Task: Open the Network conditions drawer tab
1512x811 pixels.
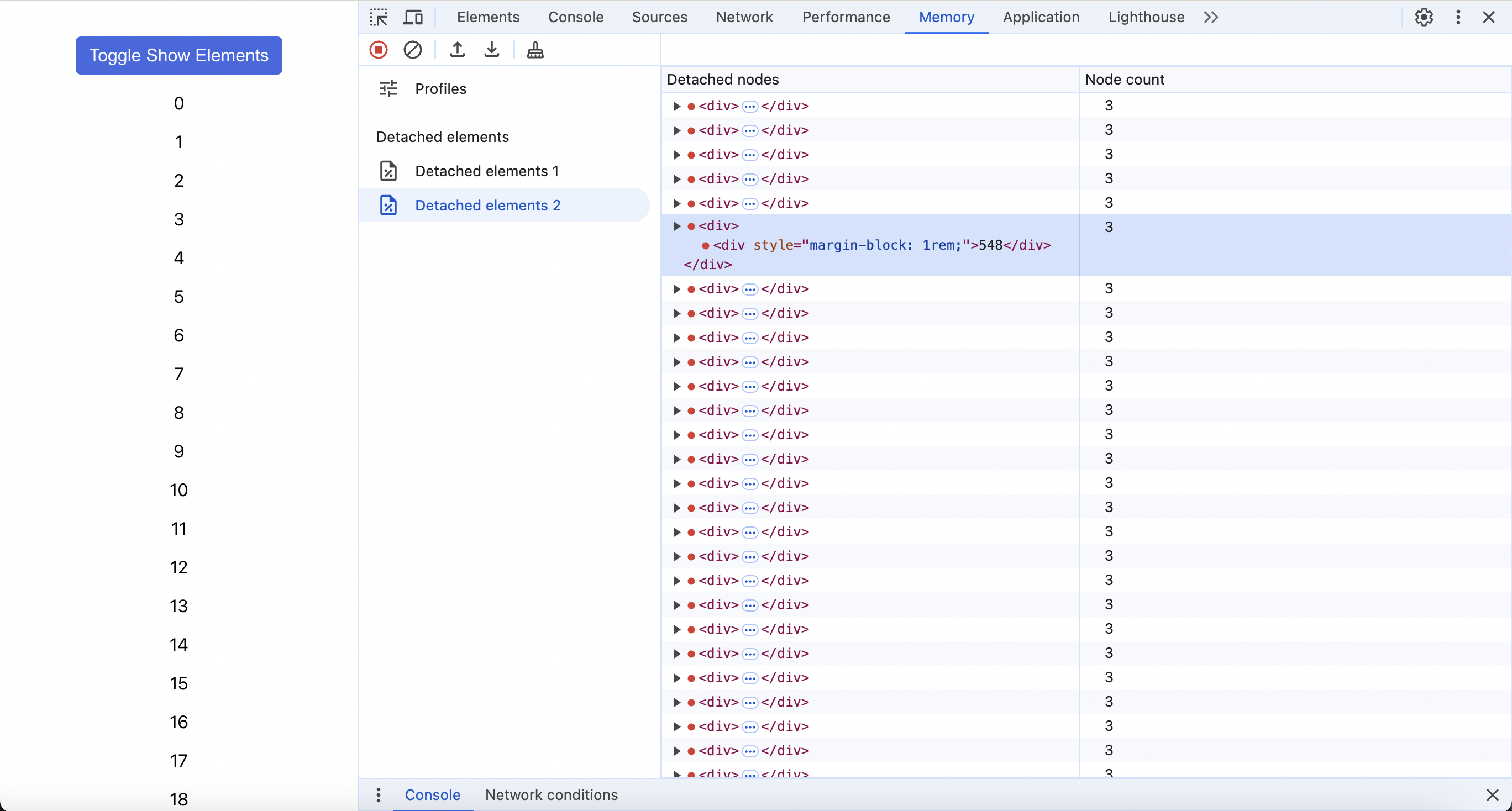Action: tap(551, 794)
